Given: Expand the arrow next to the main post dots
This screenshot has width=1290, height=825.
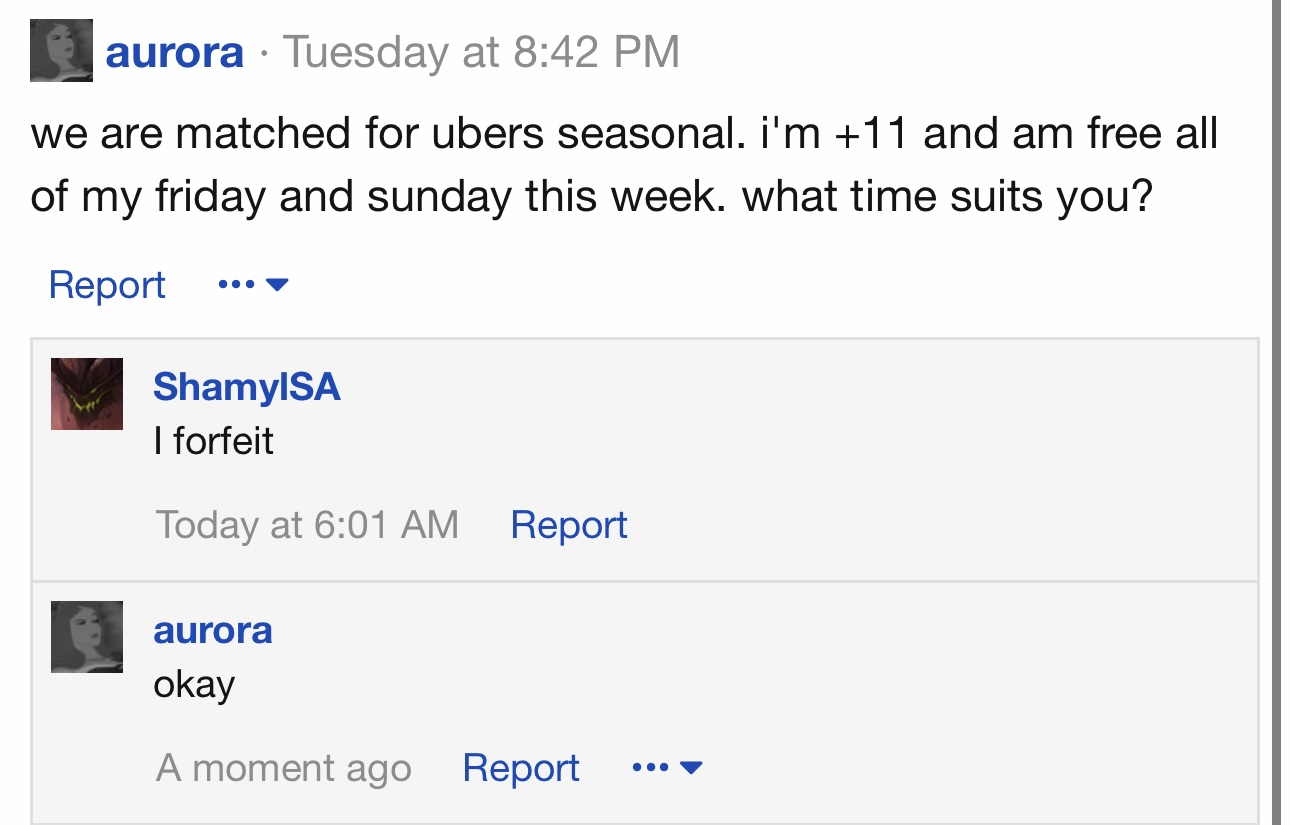Looking at the screenshot, I should pos(278,285).
